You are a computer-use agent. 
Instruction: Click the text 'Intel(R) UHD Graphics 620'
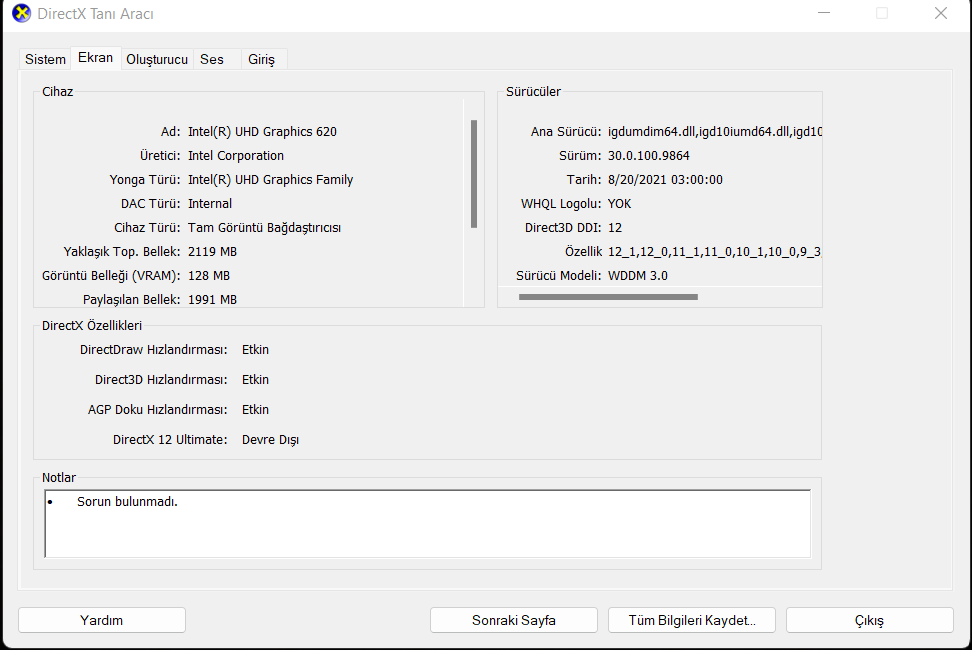pos(262,131)
